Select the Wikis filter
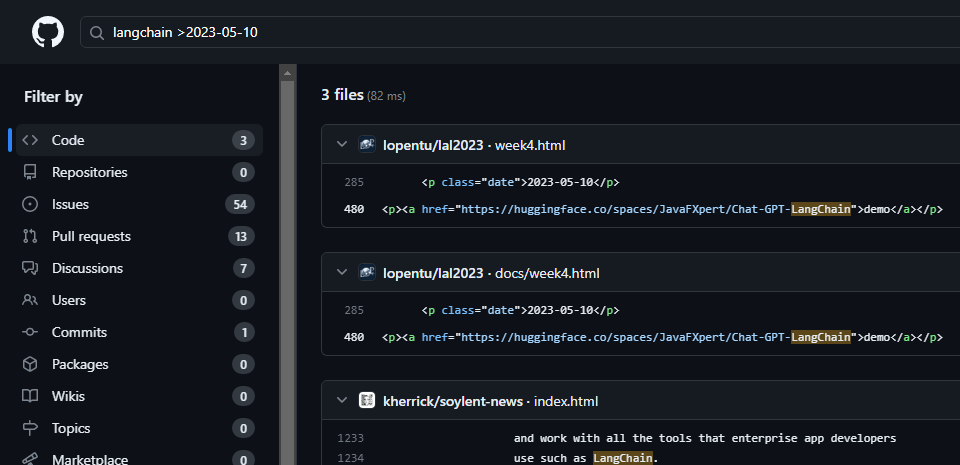The width and height of the screenshot is (960, 465). click(x=140, y=396)
